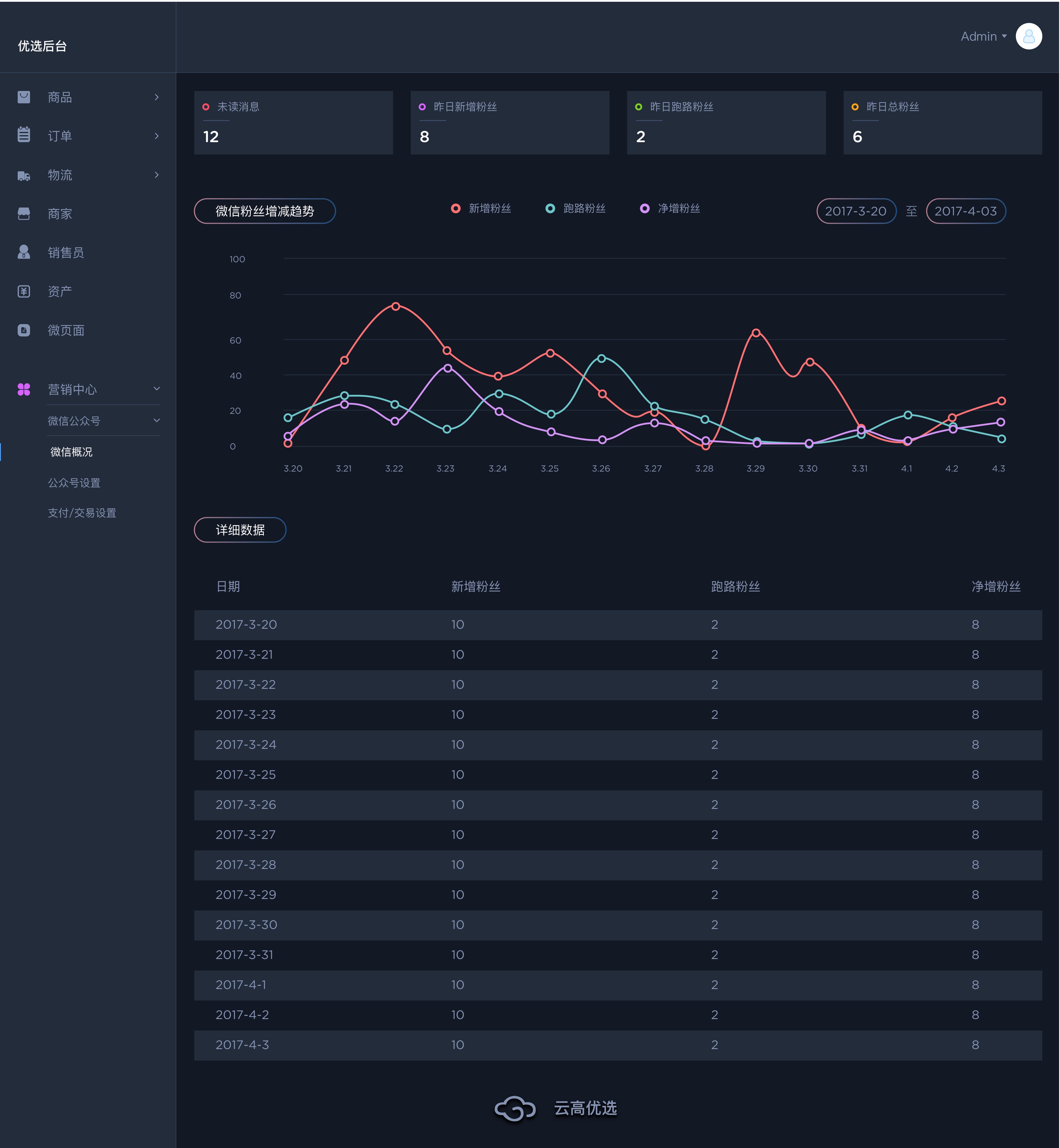
Task: Click the red dot beside 未读消息
Action: (x=206, y=107)
